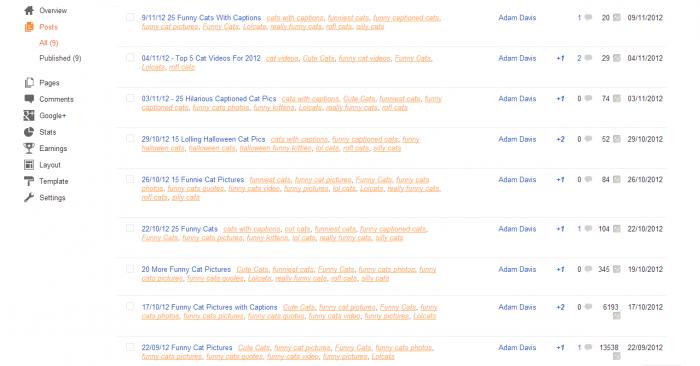The height and width of the screenshot is (366, 700).
Task: Click the date 09/11/2012
Action: (x=645, y=18)
